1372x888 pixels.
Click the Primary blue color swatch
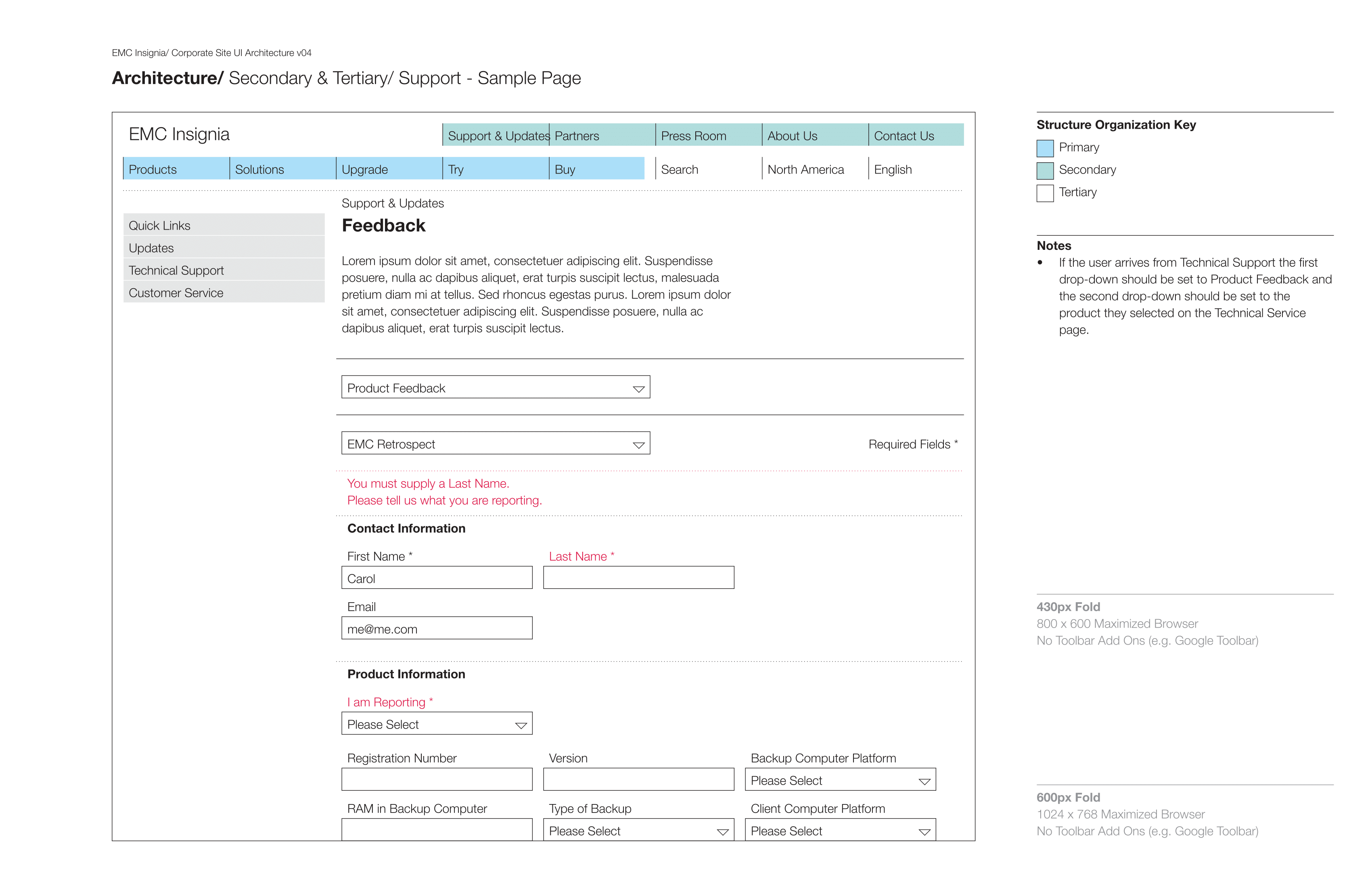point(1045,148)
